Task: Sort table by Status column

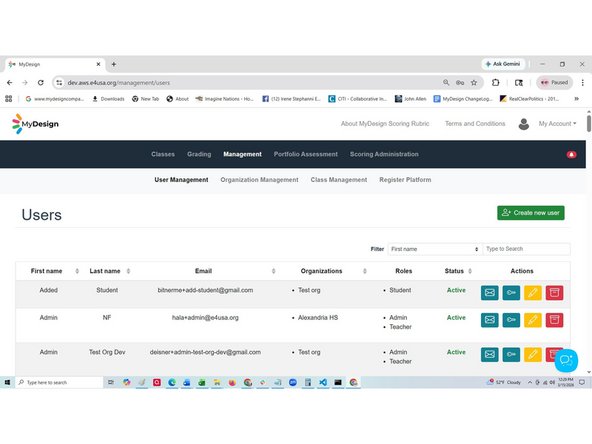Action: tap(470, 271)
